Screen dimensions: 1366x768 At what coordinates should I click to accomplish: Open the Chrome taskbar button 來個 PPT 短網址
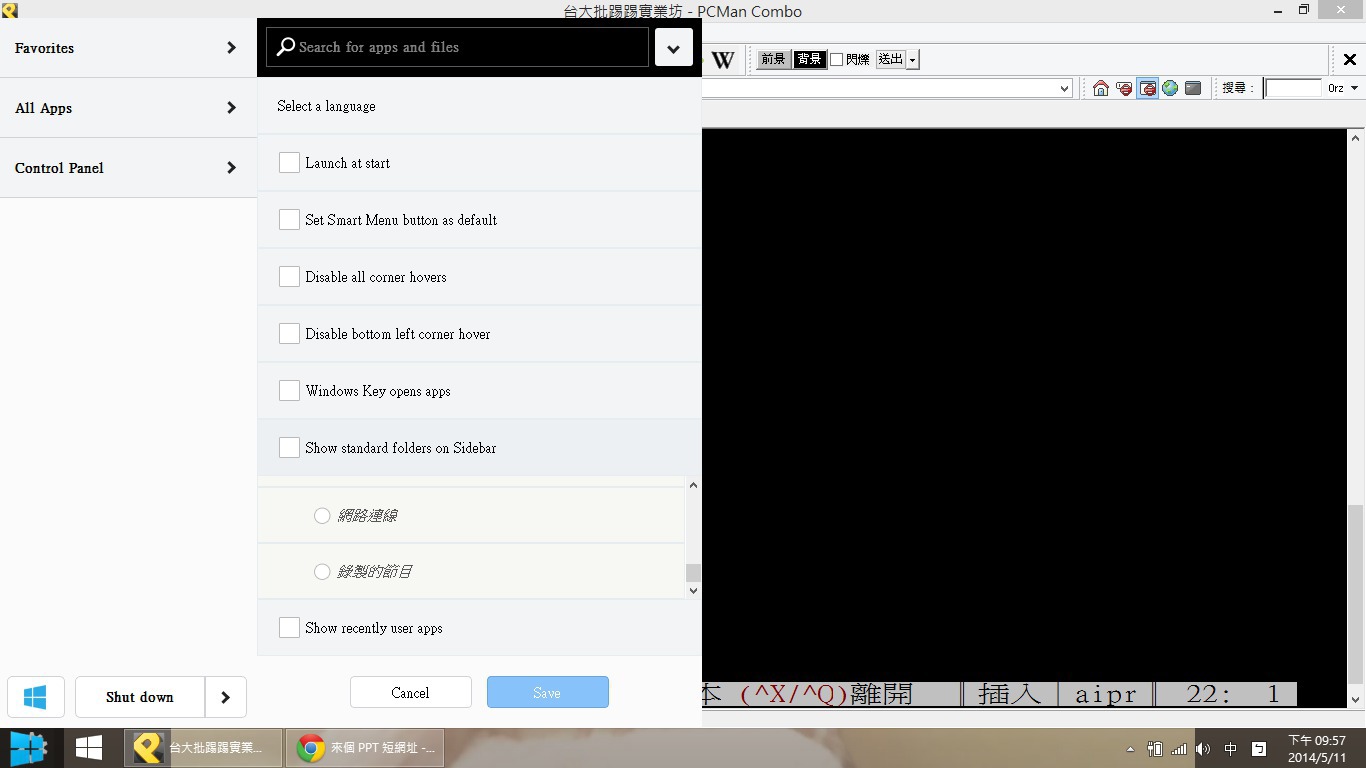click(x=365, y=747)
